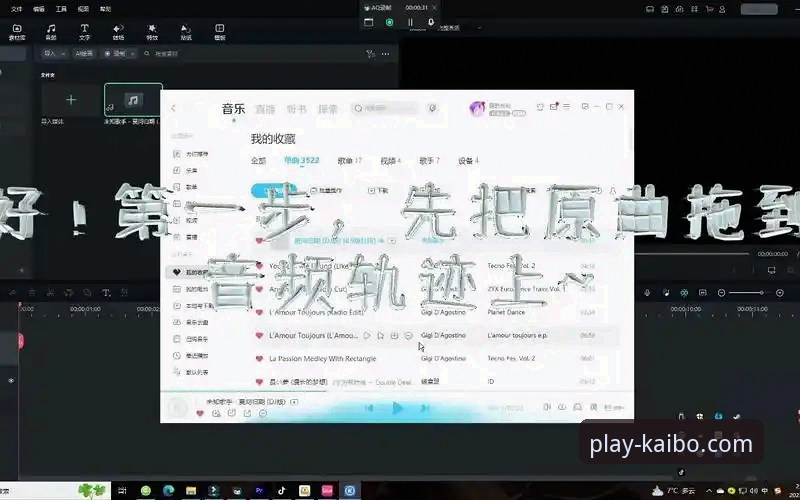Open the hamburger main menu in music player
Screen dimensions: 800x500
tap(566, 106)
